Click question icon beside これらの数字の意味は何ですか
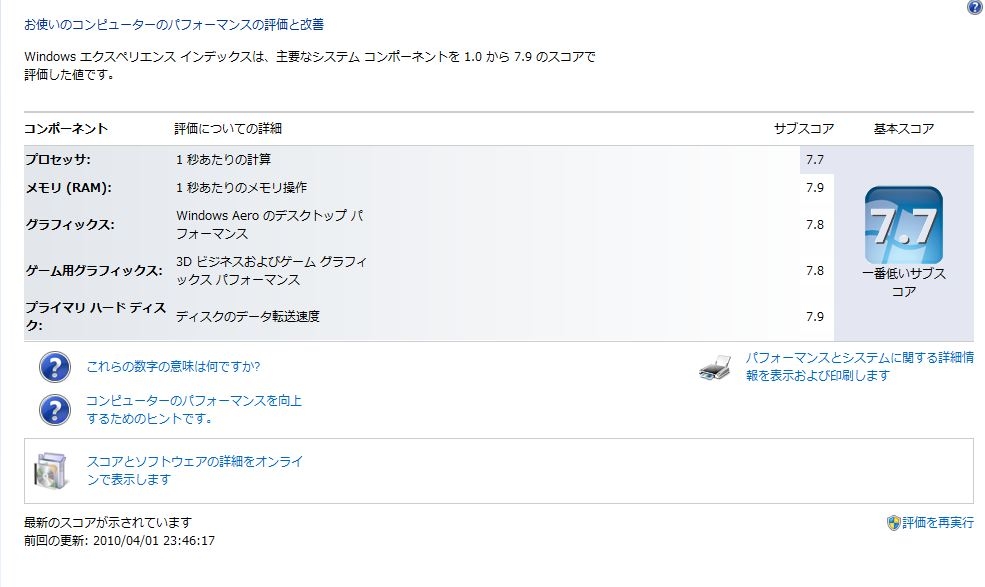Screen dimensions: 985x587 tap(55, 367)
